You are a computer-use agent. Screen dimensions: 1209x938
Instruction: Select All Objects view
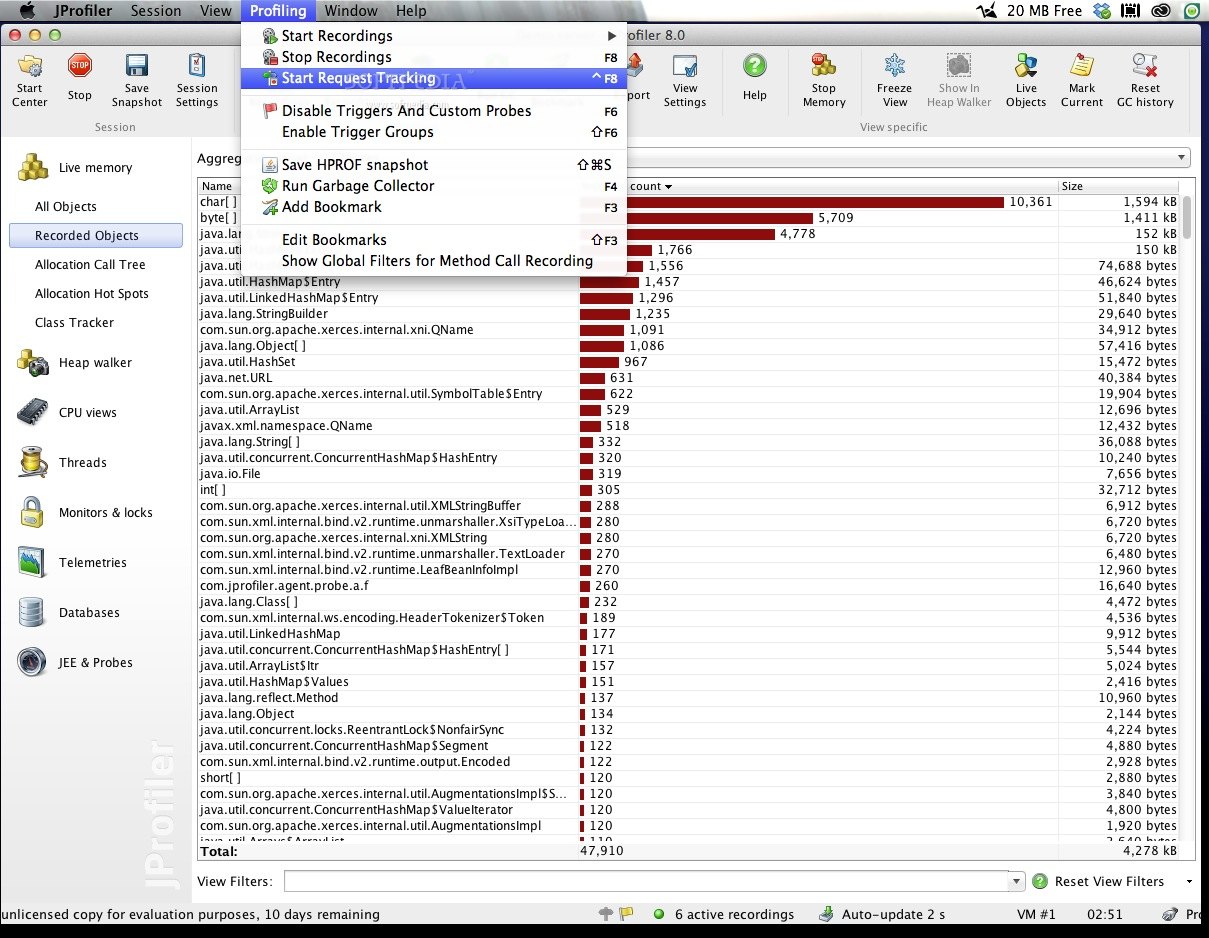click(x=66, y=207)
